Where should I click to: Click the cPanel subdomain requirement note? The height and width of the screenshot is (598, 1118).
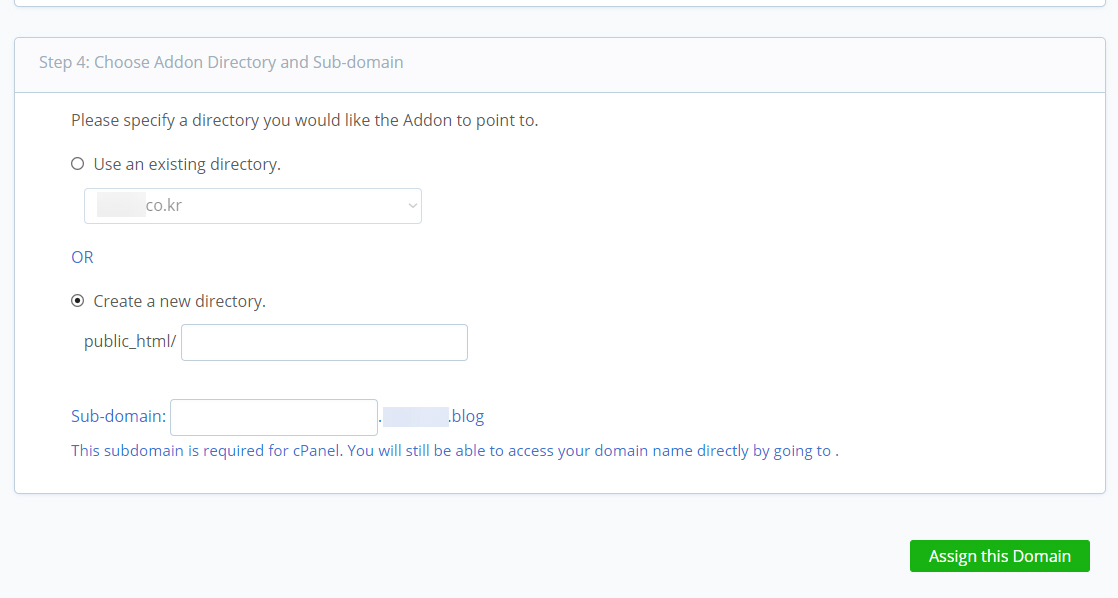pyautogui.click(x=455, y=450)
